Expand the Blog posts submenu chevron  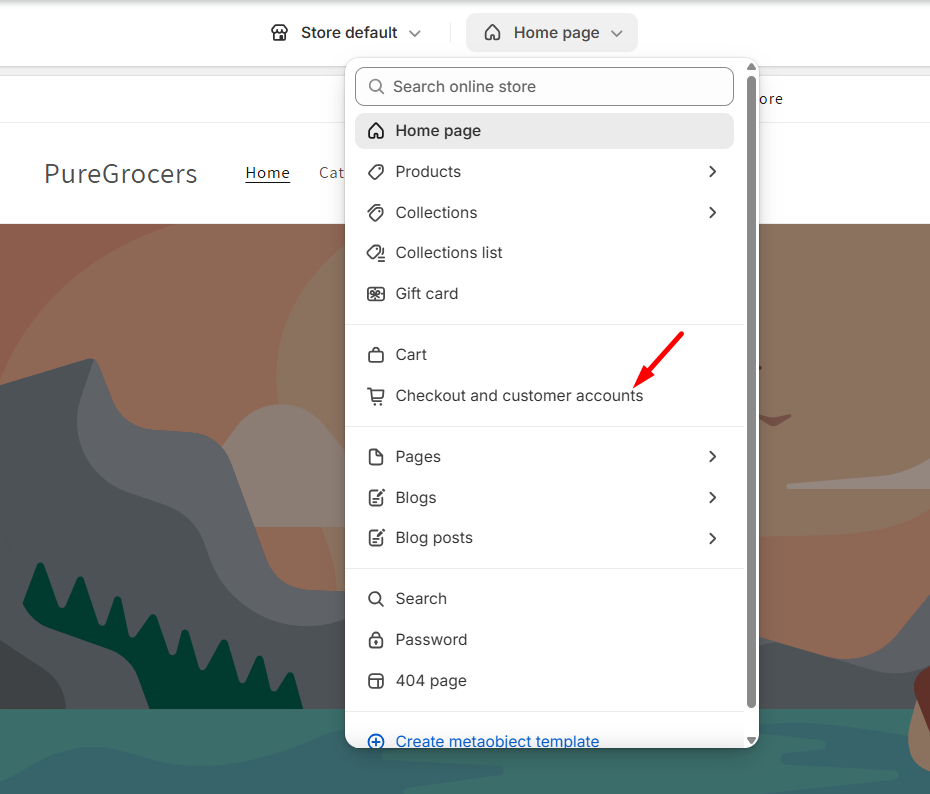(x=713, y=538)
